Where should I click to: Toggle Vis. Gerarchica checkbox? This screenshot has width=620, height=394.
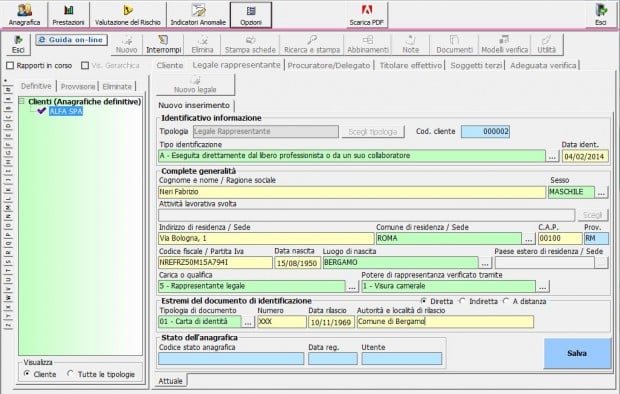(85, 65)
